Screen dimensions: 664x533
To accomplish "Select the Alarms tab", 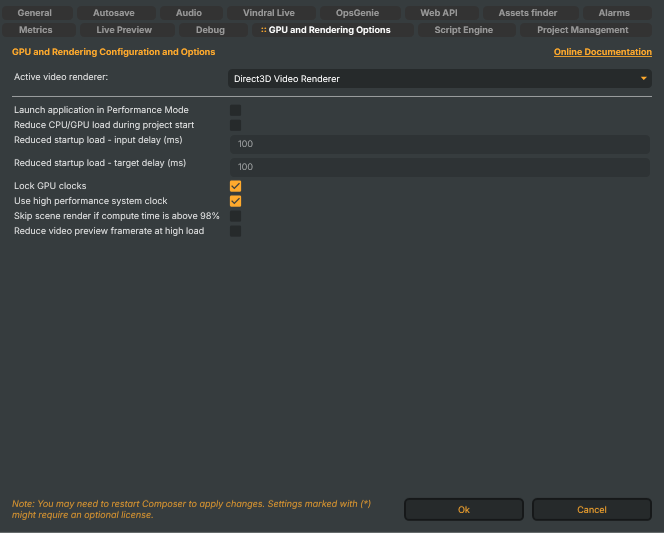I will [617, 13].
